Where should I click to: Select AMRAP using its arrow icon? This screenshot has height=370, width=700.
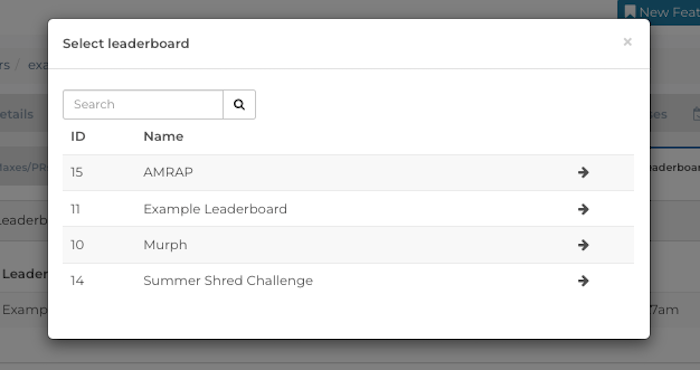pos(583,172)
